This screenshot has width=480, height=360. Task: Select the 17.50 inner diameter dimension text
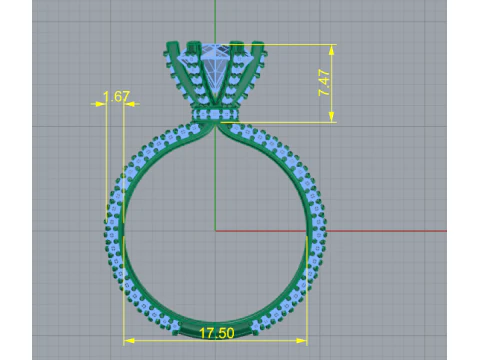tap(217, 333)
